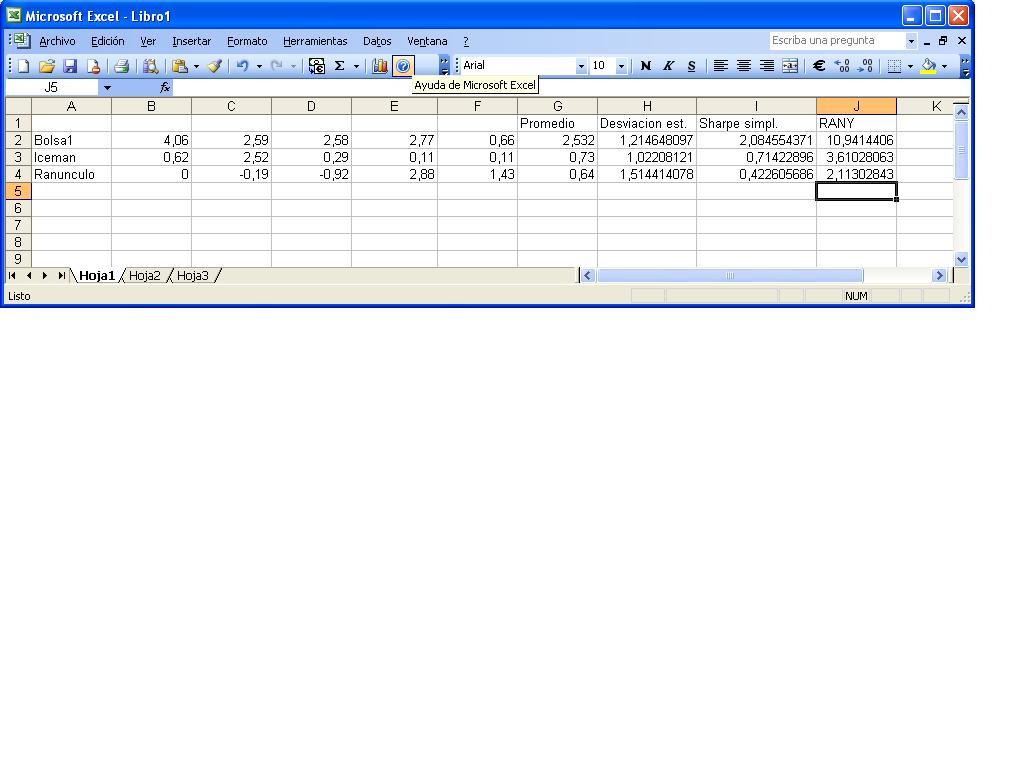
Task: Open the question box dropdown arrow
Action: 911,40
